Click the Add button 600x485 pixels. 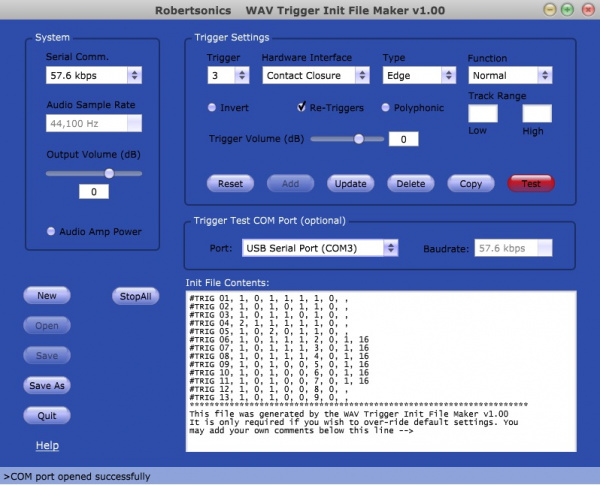(x=290, y=184)
